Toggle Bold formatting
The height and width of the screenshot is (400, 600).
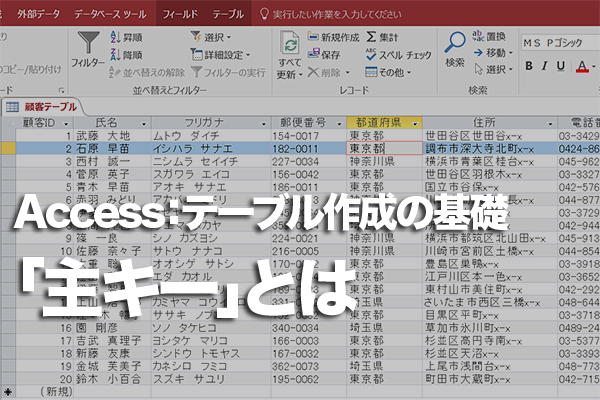[529, 66]
